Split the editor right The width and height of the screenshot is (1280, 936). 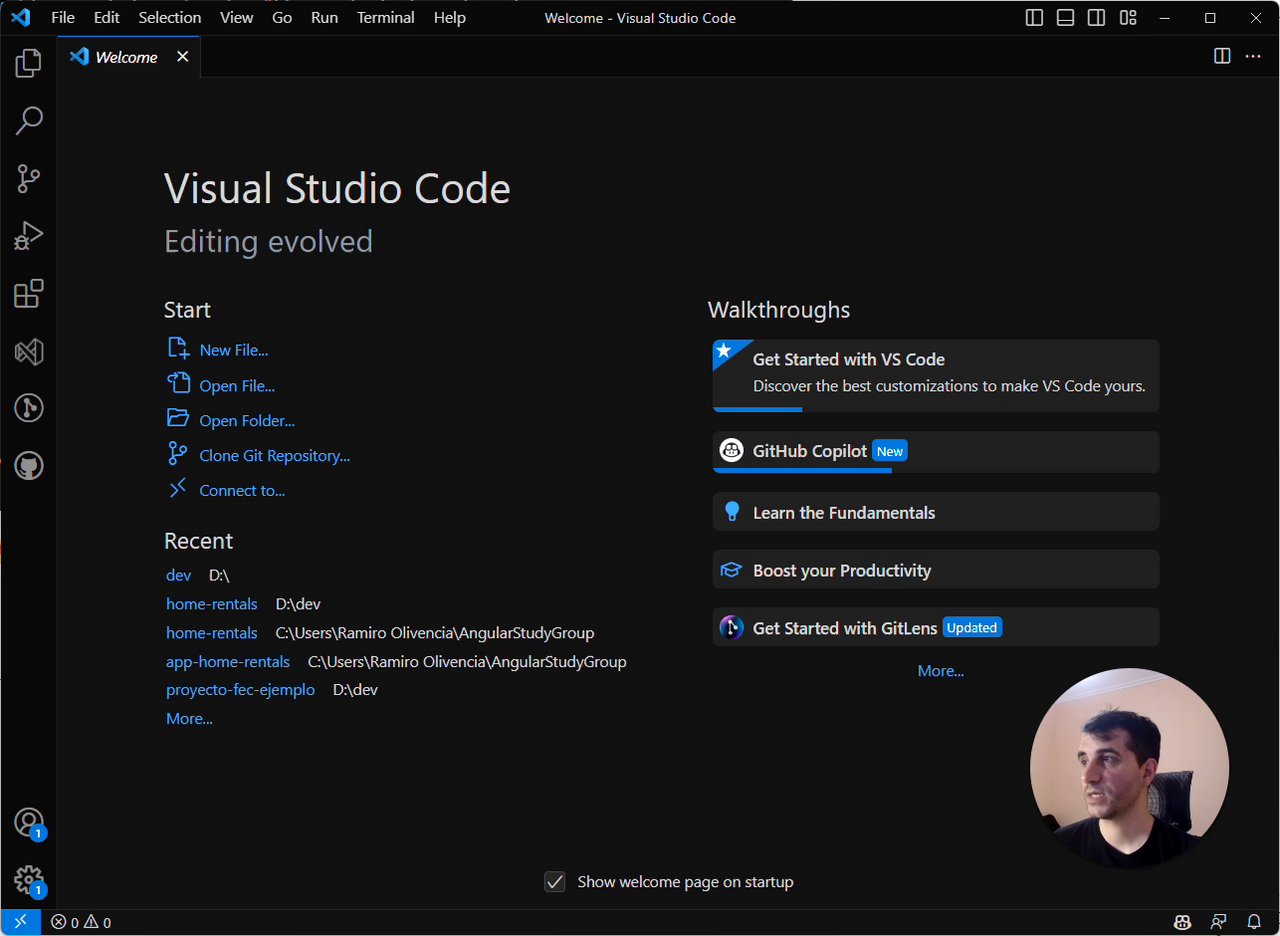(1222, 56)
